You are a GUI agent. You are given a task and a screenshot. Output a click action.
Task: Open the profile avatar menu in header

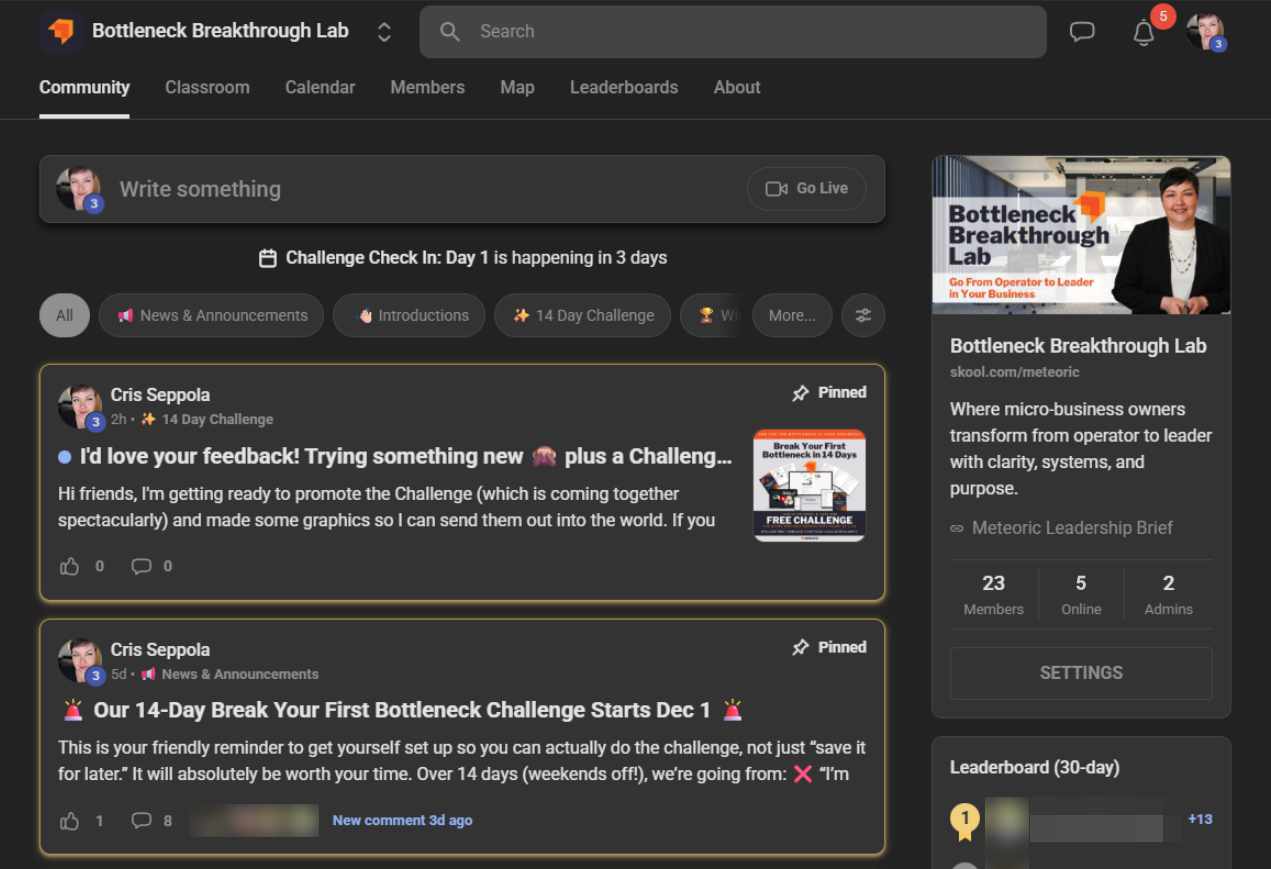[x=1205, y=31]
